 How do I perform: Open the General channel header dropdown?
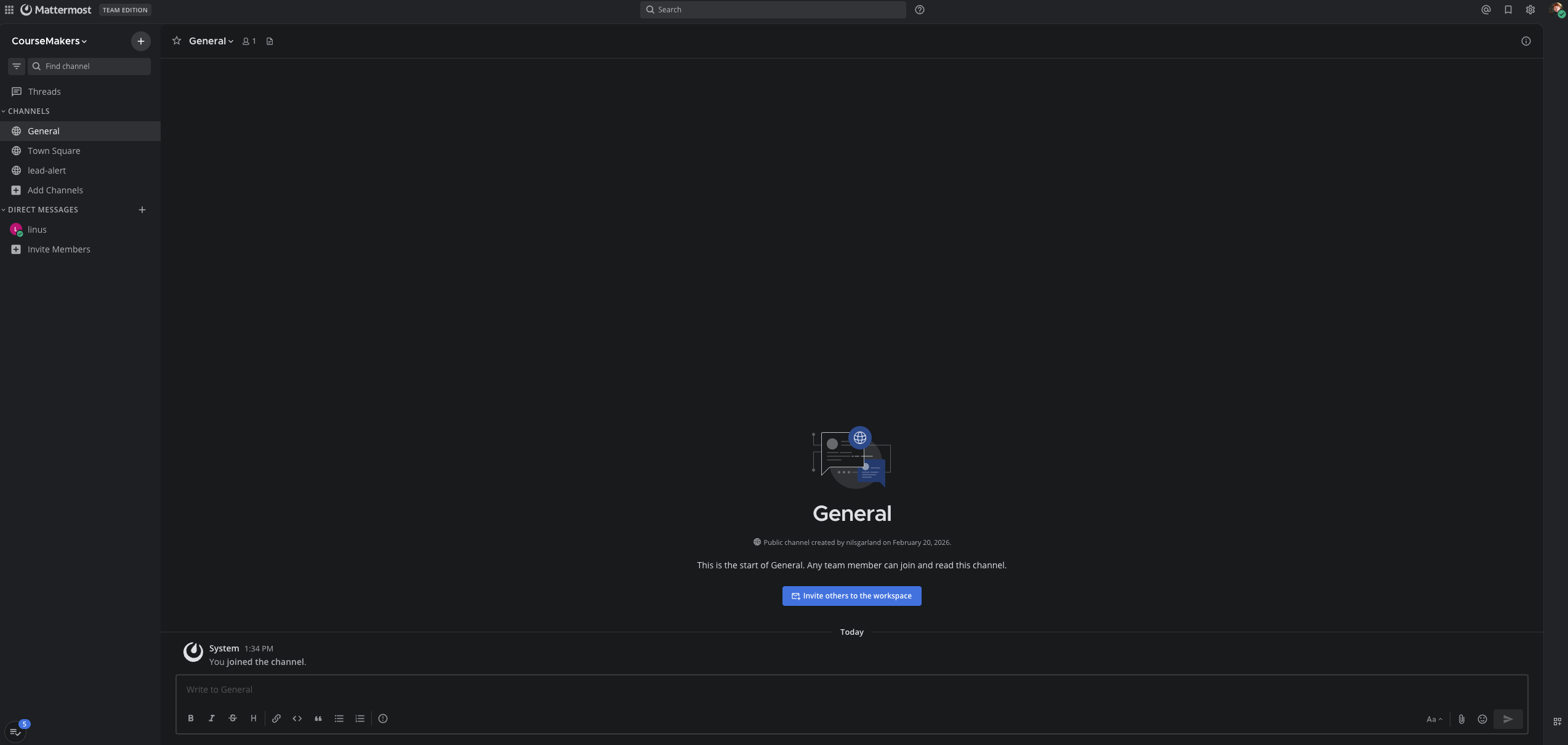coord(211,41)
